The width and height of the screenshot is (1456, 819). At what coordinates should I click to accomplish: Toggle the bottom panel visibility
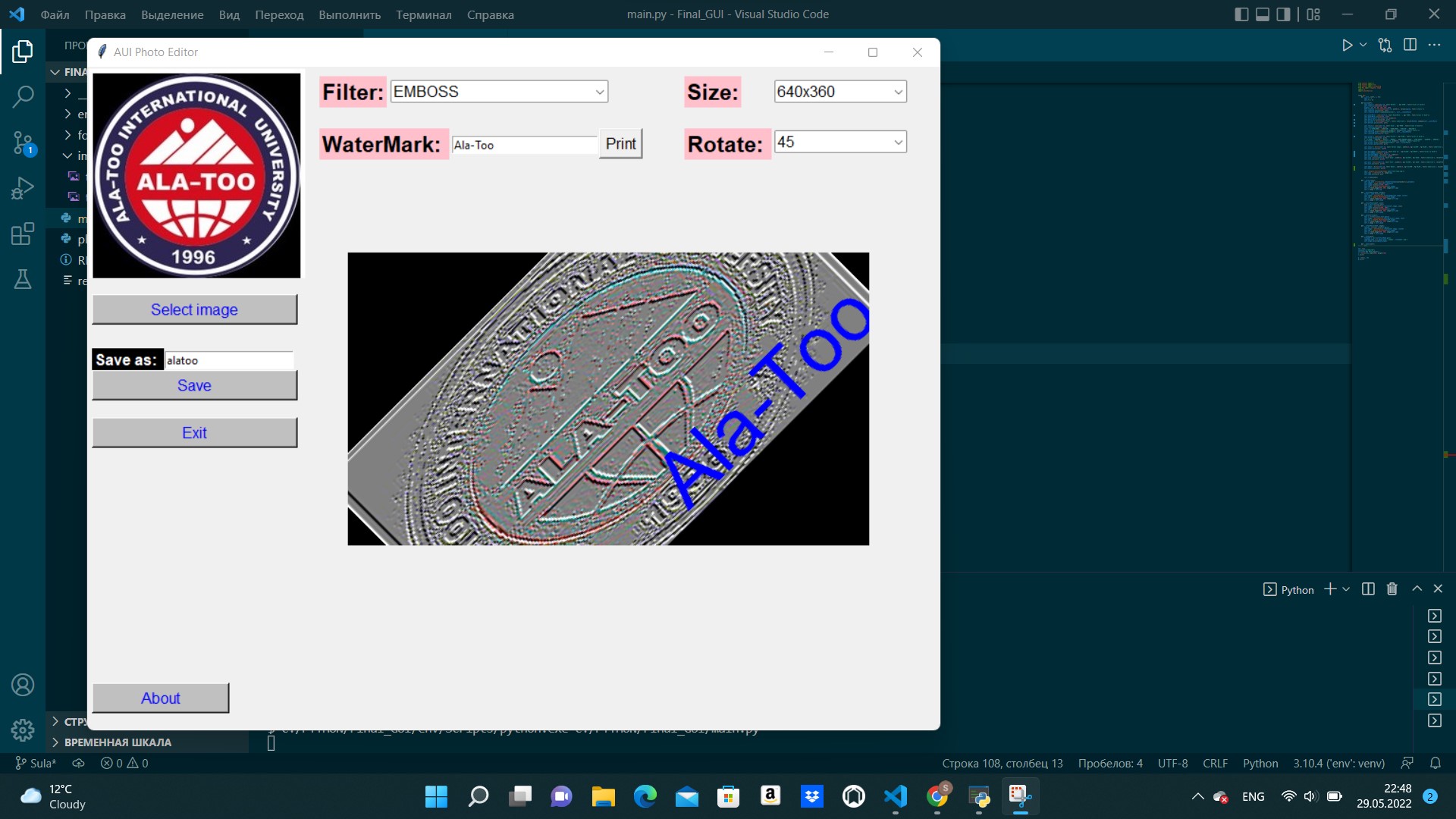[1262, 14]
